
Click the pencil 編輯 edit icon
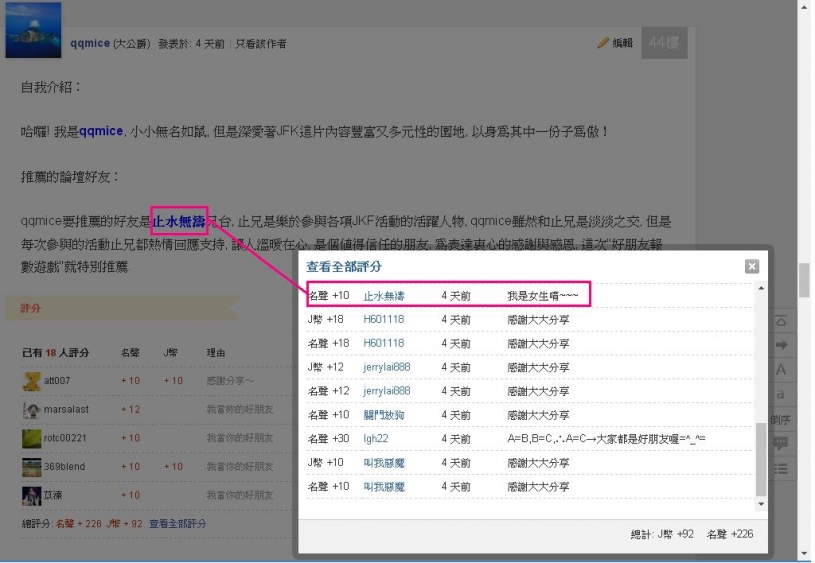602,43
